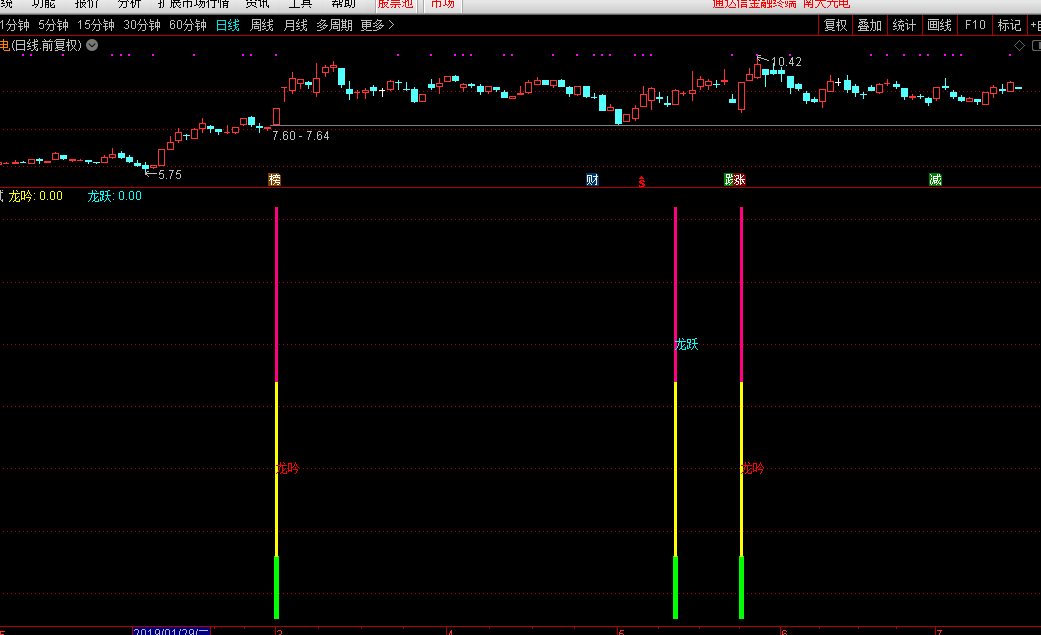1041x635 pixels.
Task: Expand the 日线 前复权 dropdown arrow
Action: pyautogui.click(x=92, y=45)
